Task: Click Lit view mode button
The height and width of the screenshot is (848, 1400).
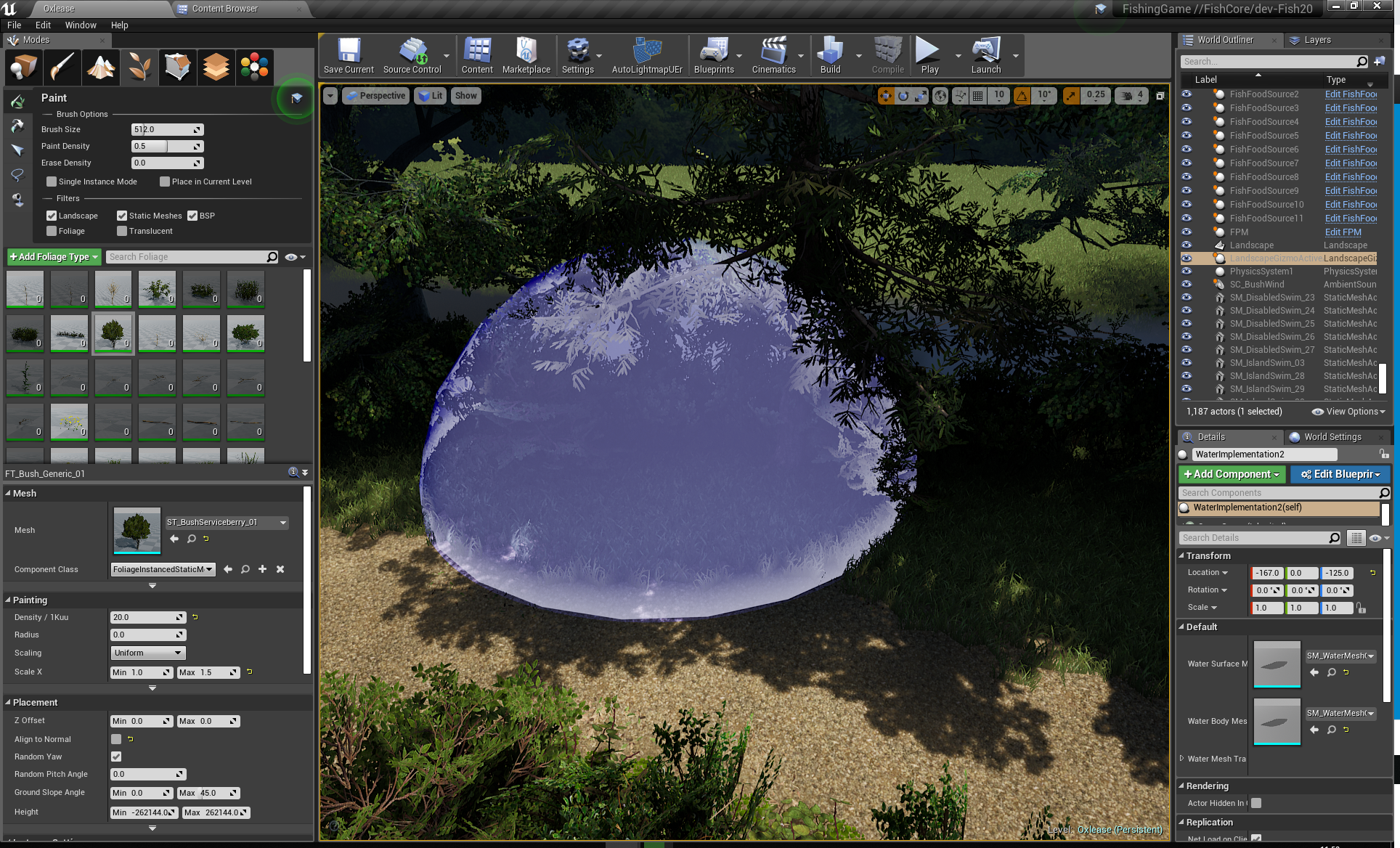Action: 431,96
